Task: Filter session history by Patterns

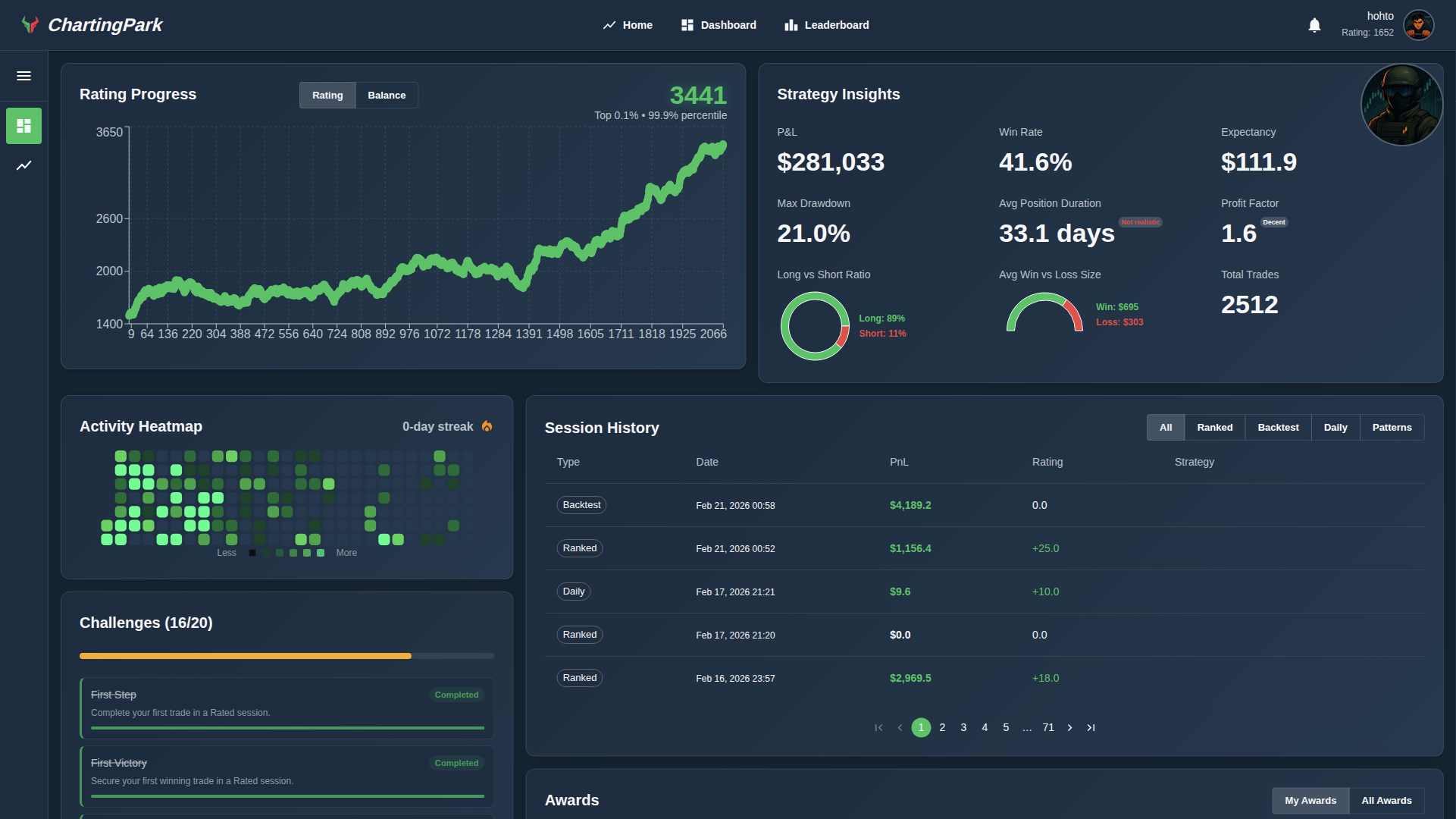Action: (x=1392, y=427)
